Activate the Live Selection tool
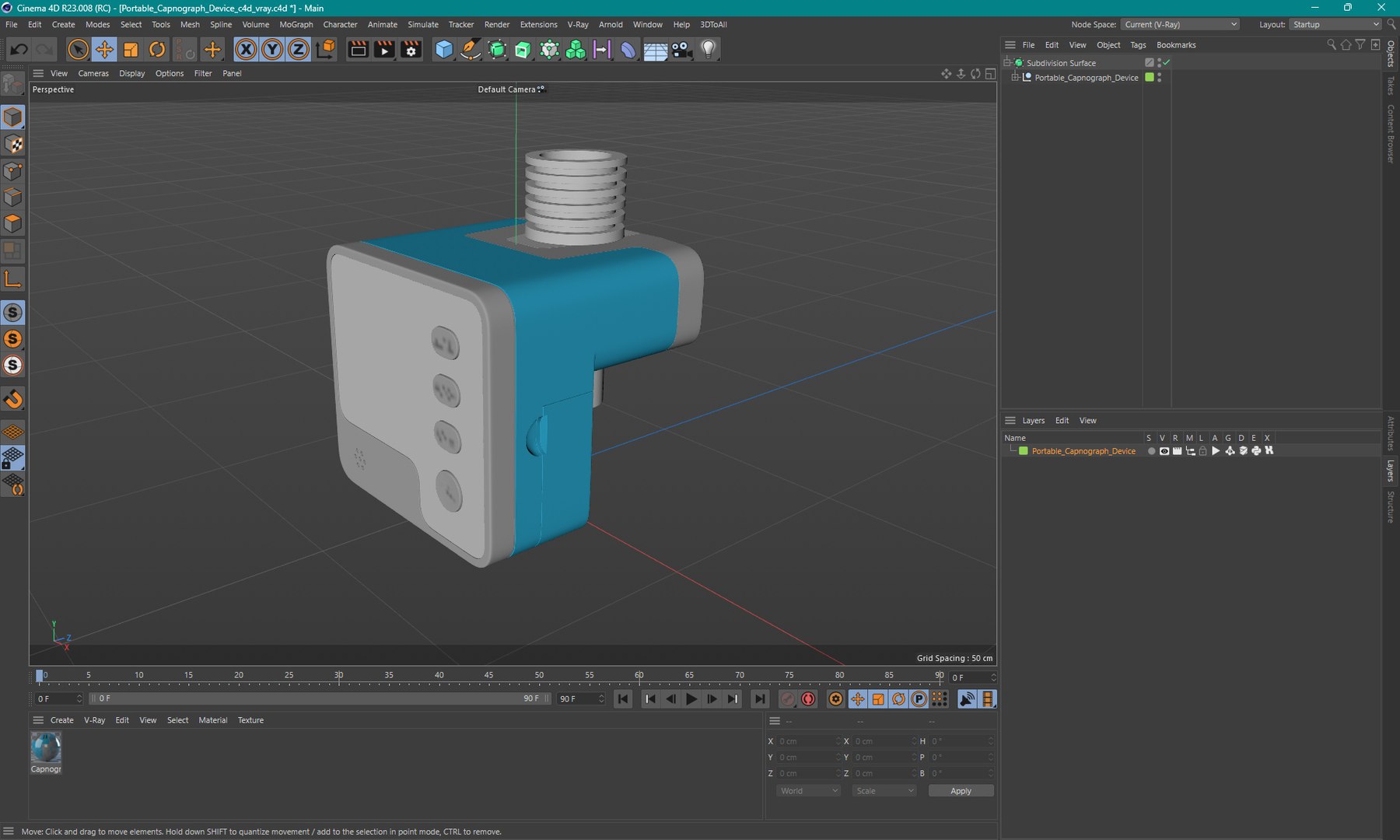 pyautogui.click(x=77, y=50)
